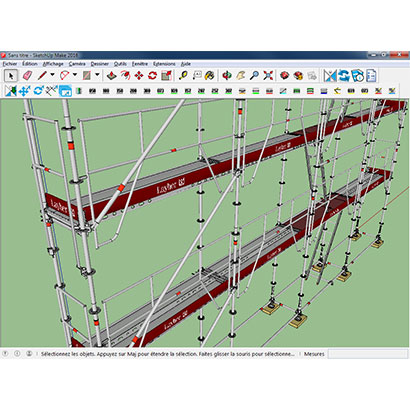This screenshot has width=410, height=410.
Task: Activate the red Rotate tool
Action: pos(152,76)
